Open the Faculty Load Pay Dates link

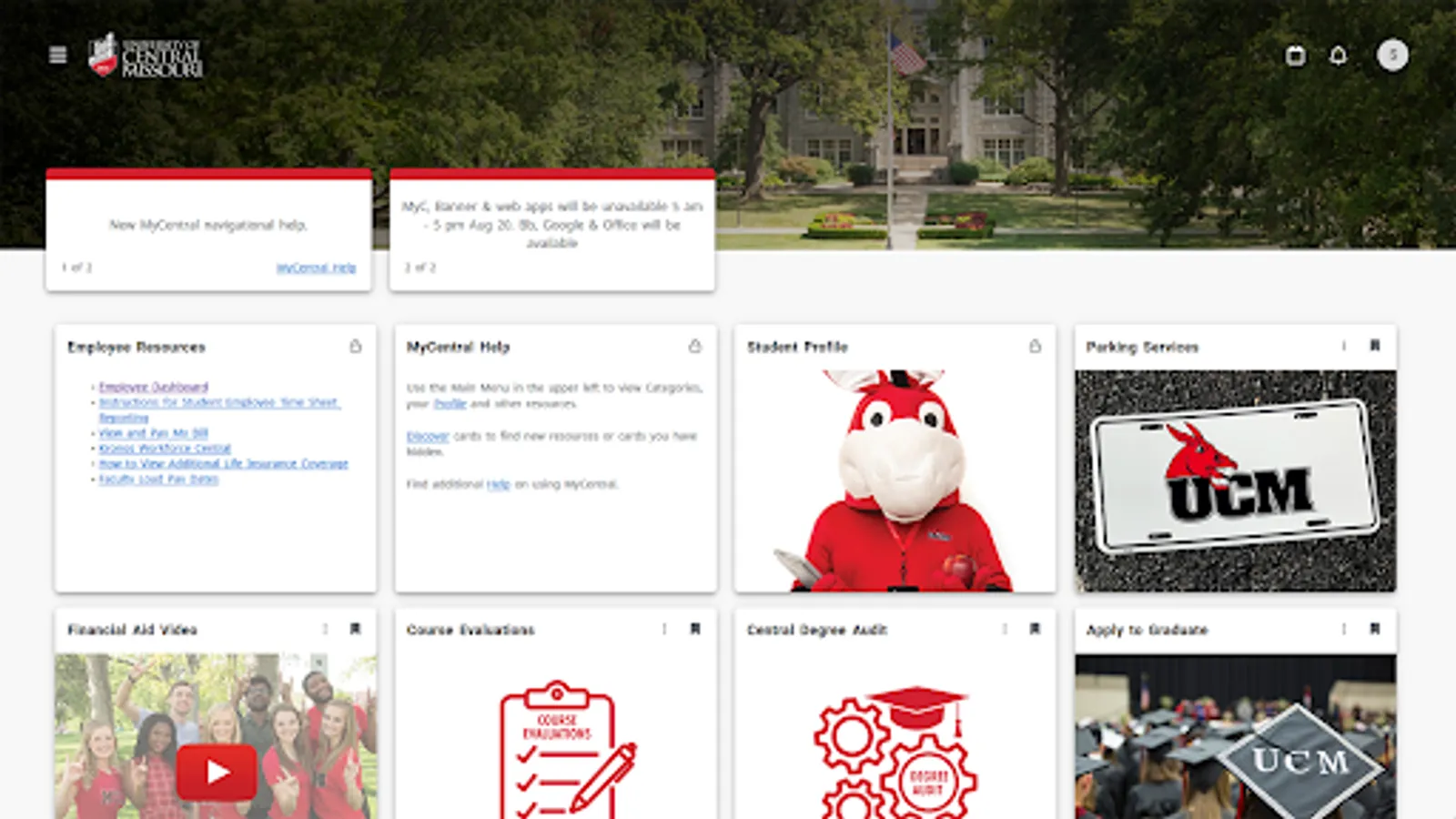[x=158, y=480]
